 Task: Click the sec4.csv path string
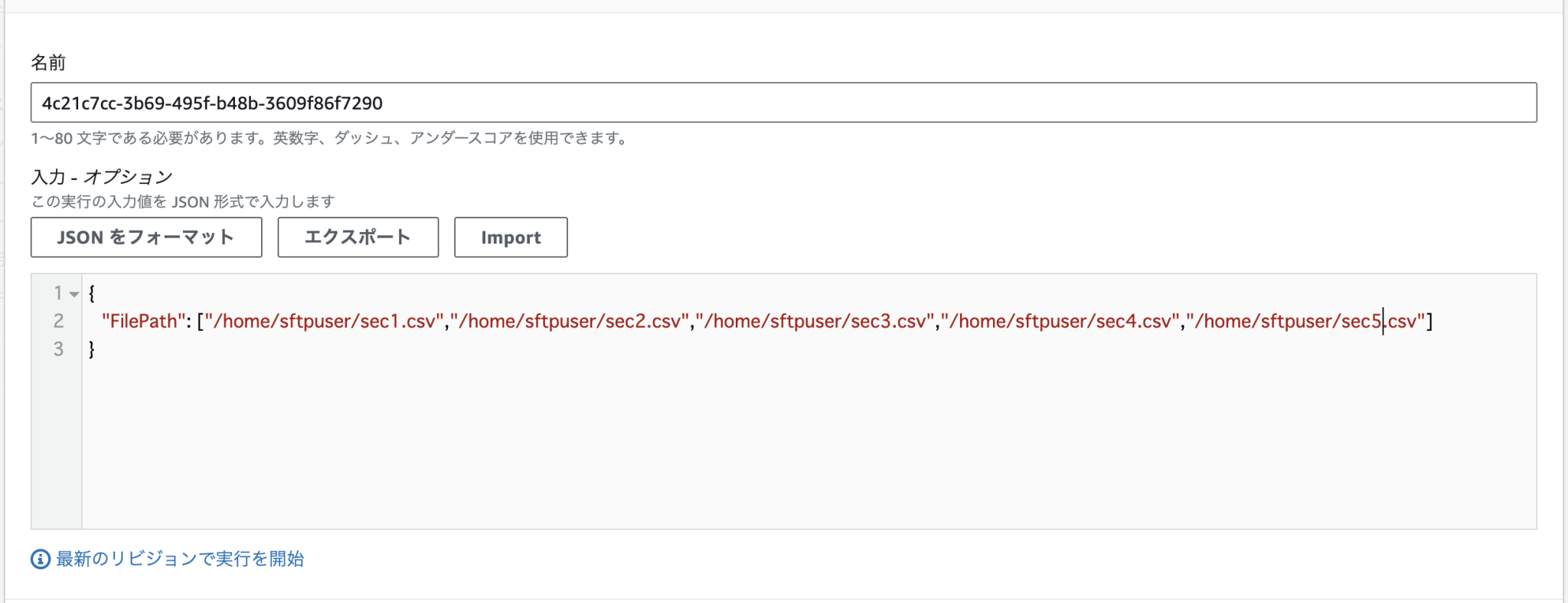(1060, 321)
